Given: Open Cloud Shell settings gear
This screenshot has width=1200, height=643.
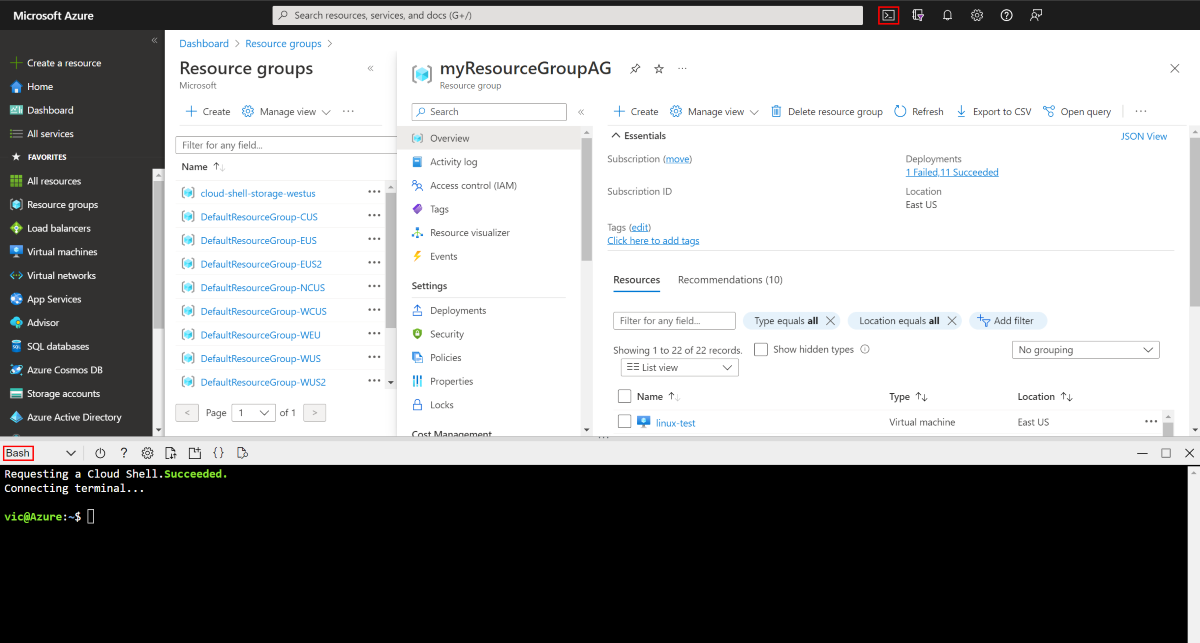Looking at the screenshot, I should tap(147, 453).
